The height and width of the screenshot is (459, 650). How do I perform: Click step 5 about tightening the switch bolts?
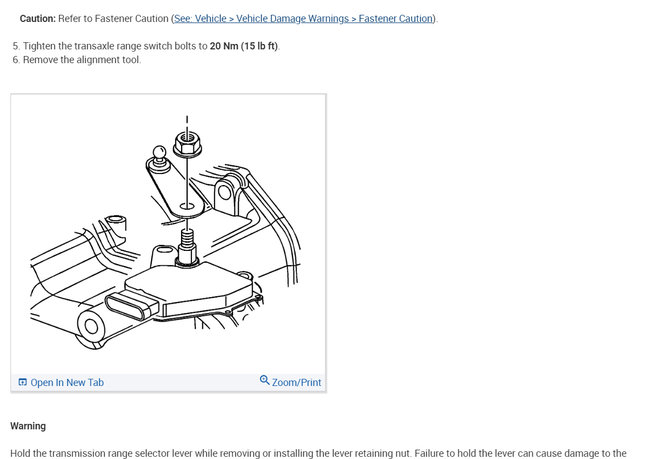tap(146, 46)
